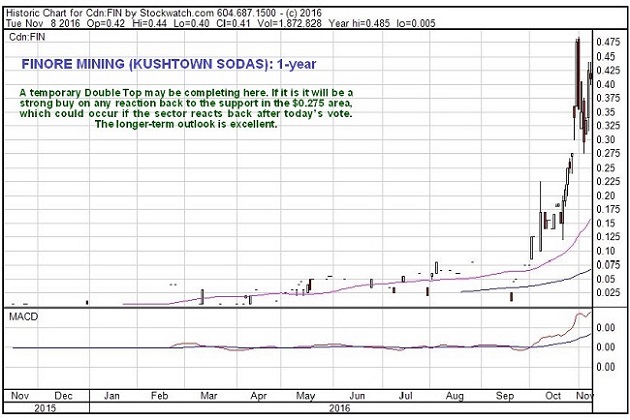Click the 0.225 price axis label
This screenshot has width=630, height=420.
pyautogui.click(x=608, y=182)
